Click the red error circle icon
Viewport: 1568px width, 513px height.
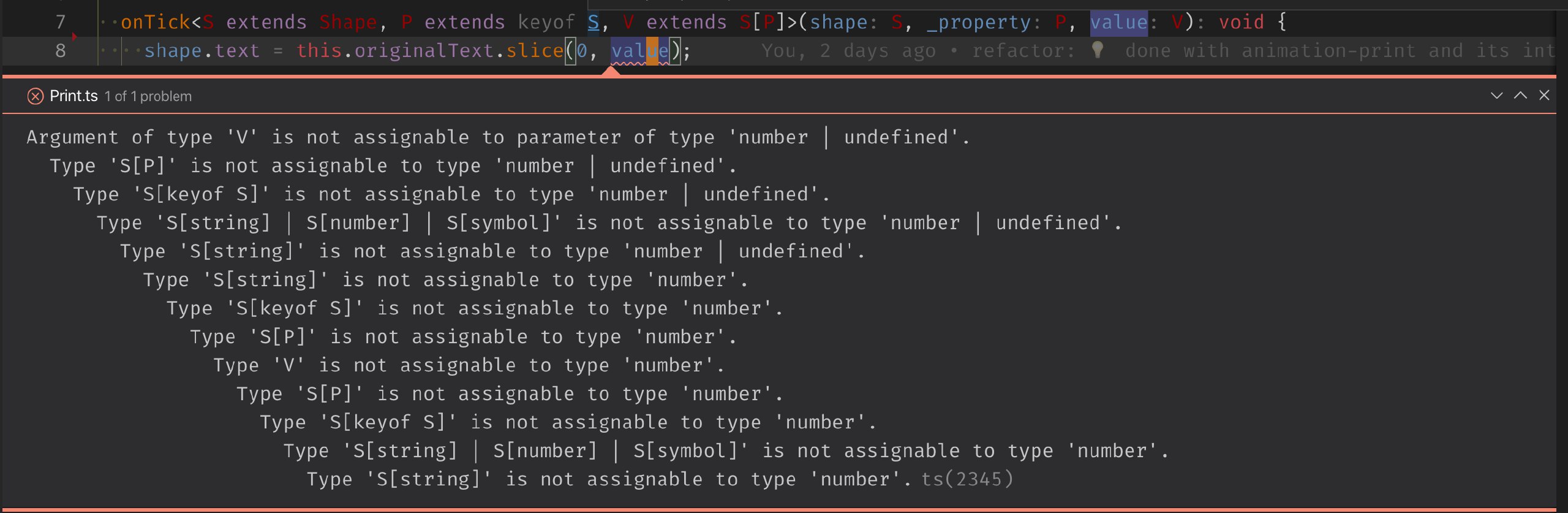[36, 96]
